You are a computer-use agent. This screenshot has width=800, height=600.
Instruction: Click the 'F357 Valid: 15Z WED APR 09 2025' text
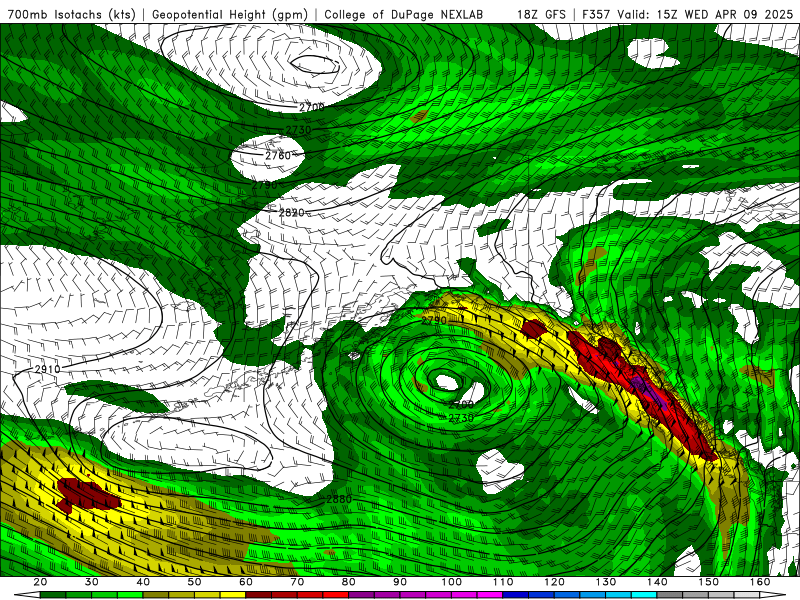coord(687,14)
